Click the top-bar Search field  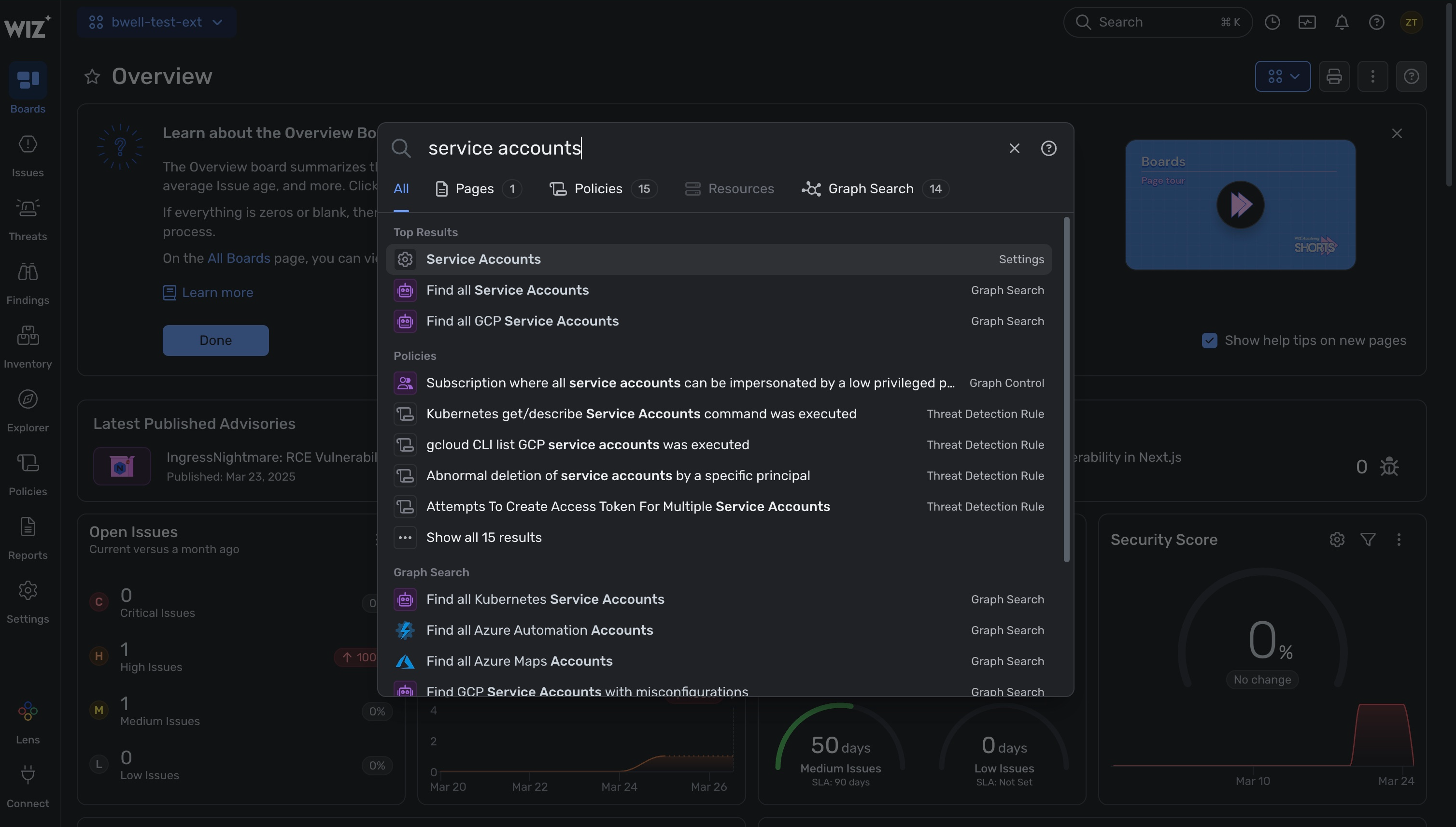(1158, 22)
